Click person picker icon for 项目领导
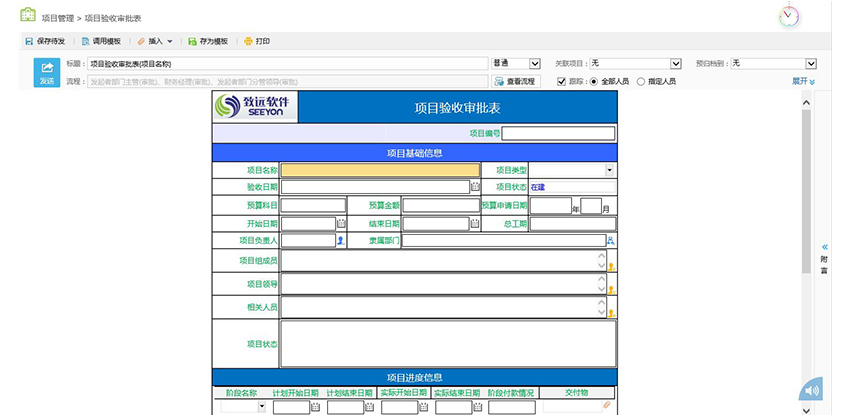The image size is (842, 415). click(611, 290)
